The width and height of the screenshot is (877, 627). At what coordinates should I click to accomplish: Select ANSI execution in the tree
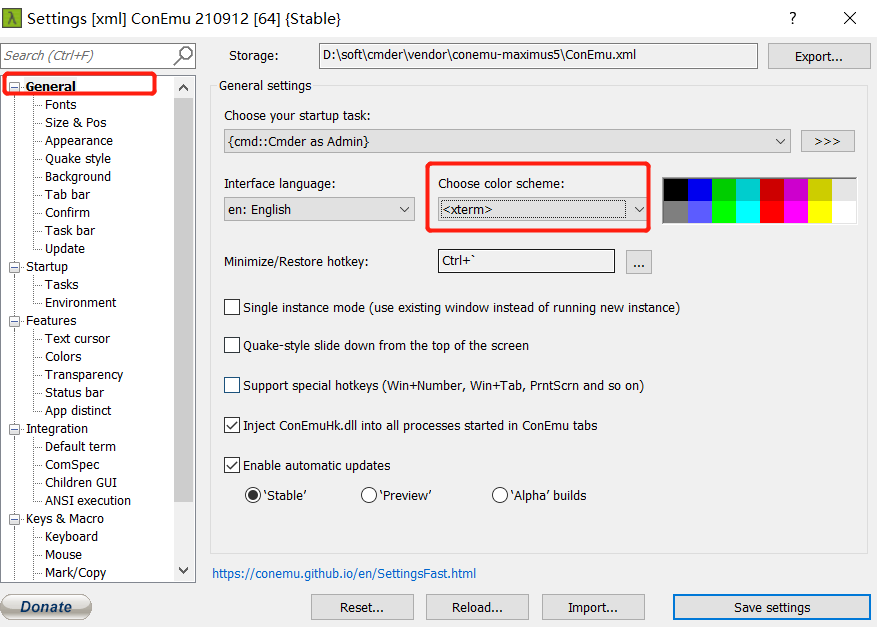[x=88, y=501]
